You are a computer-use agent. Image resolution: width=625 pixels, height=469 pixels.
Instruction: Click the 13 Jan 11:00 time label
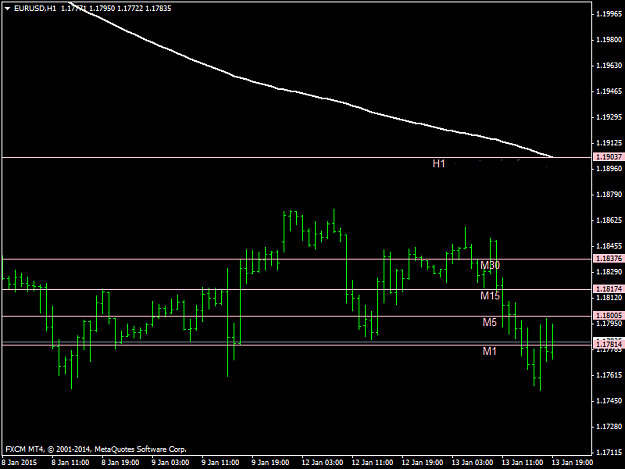[x=522, y=463]
